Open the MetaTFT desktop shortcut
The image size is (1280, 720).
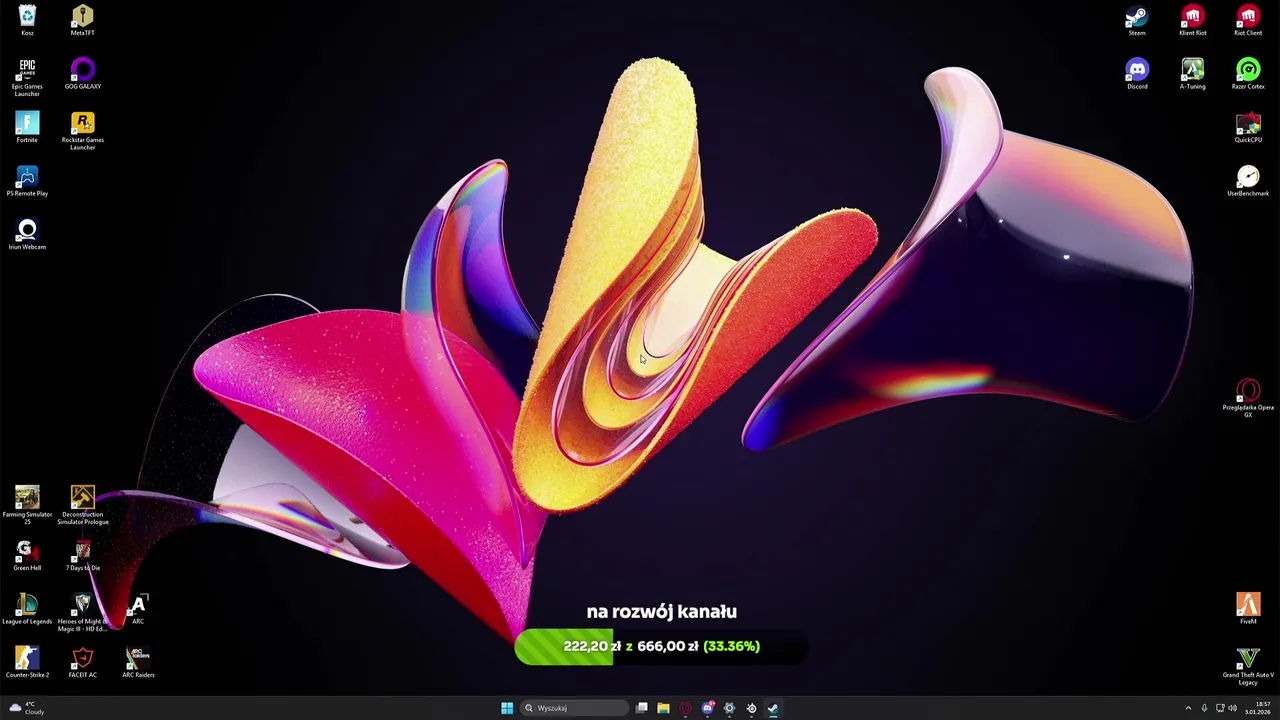[x=82, y=20]
